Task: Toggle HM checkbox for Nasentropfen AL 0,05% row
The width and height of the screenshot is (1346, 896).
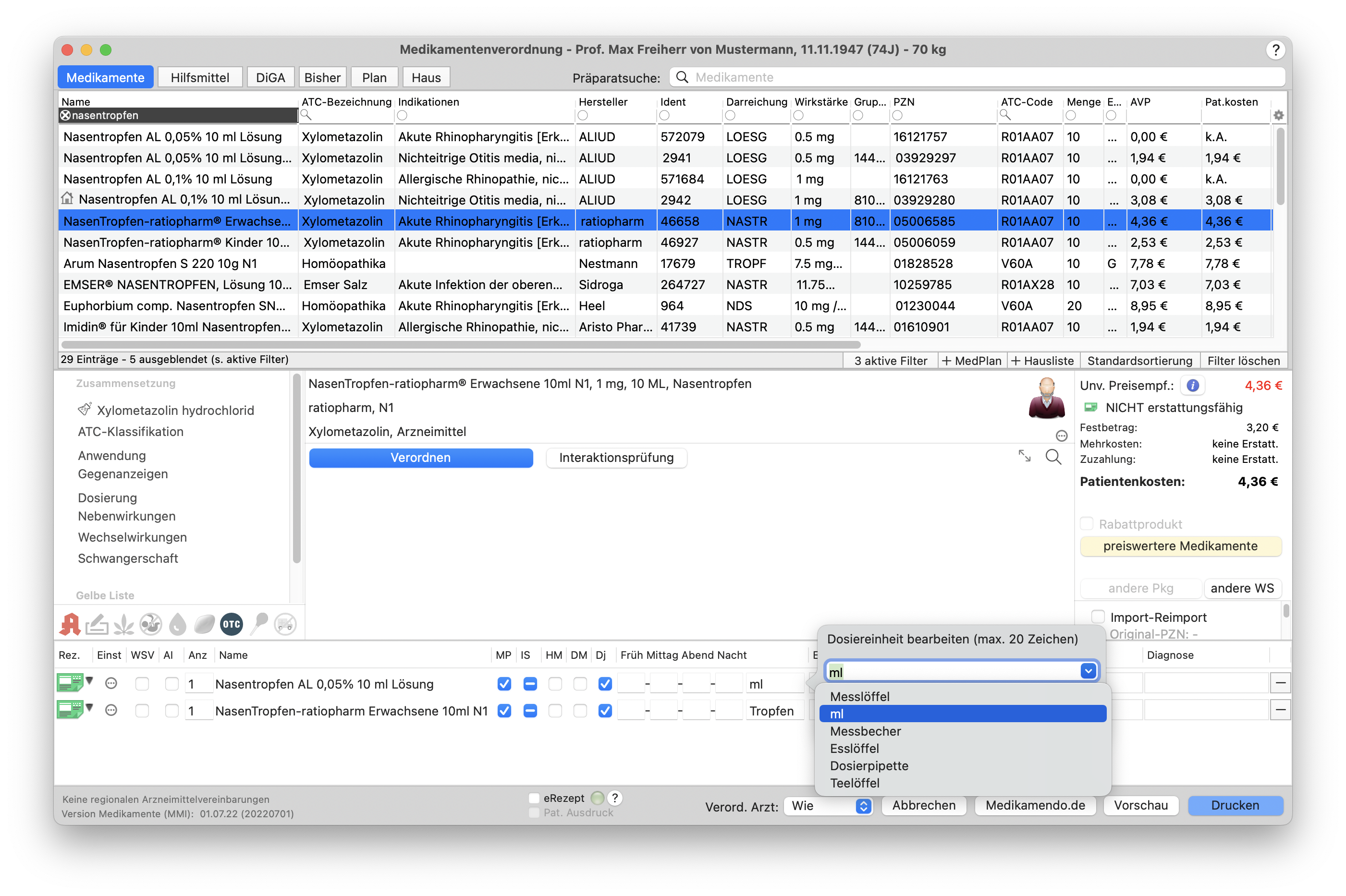Action: [x=555, y=683]
